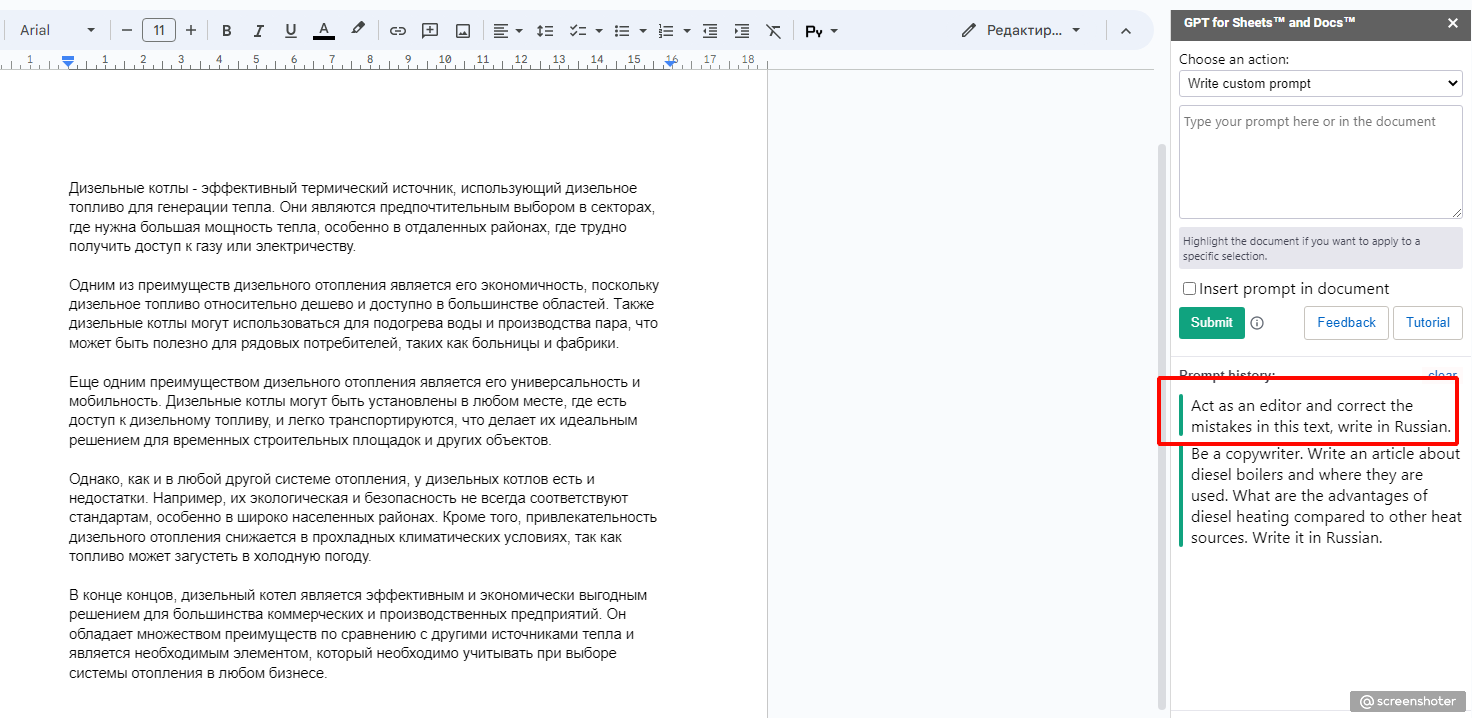Open the Arial font dropdown
This screenshot has height=718, width=1472.
(x=57, y=31)
